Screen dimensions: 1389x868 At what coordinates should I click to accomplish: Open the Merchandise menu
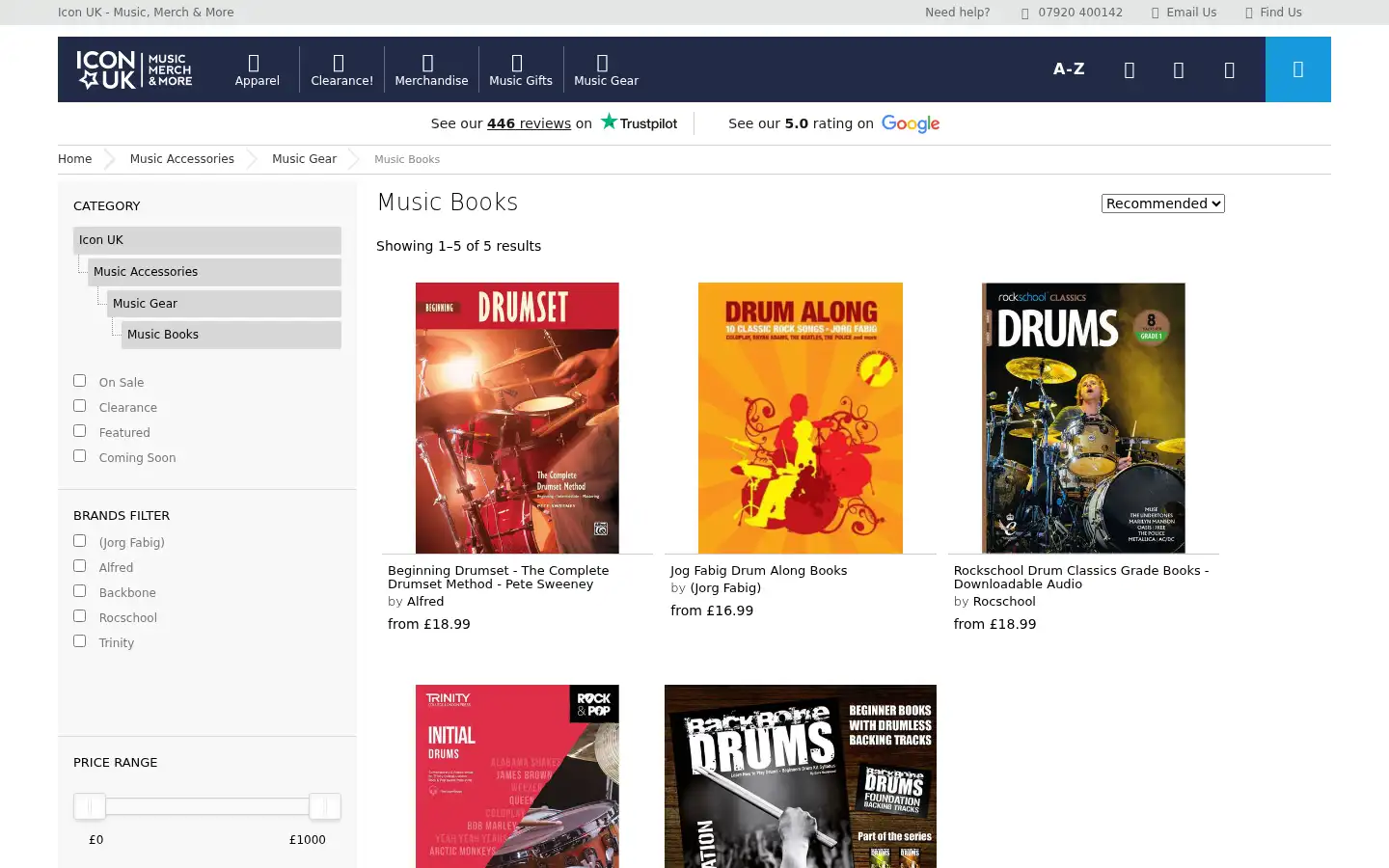tap(431, 70)
